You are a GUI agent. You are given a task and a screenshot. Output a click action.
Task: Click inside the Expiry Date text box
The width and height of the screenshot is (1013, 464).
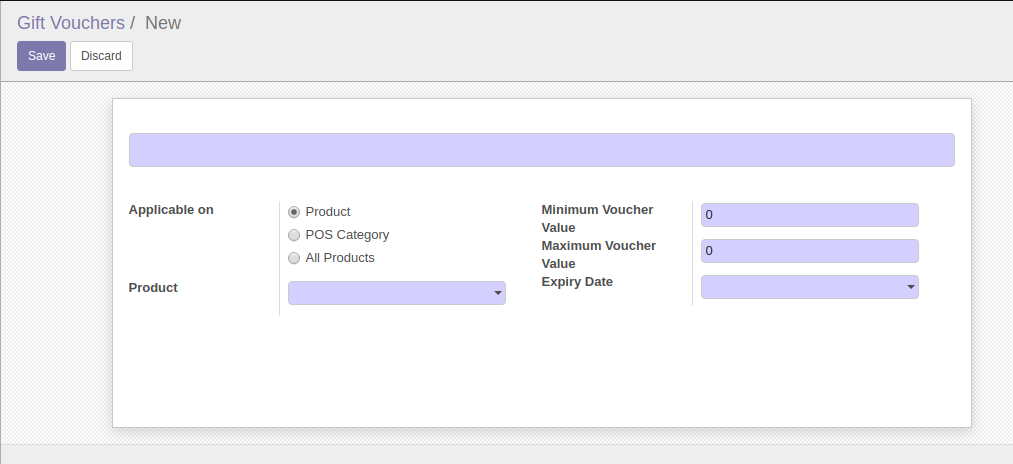(800, 287)
